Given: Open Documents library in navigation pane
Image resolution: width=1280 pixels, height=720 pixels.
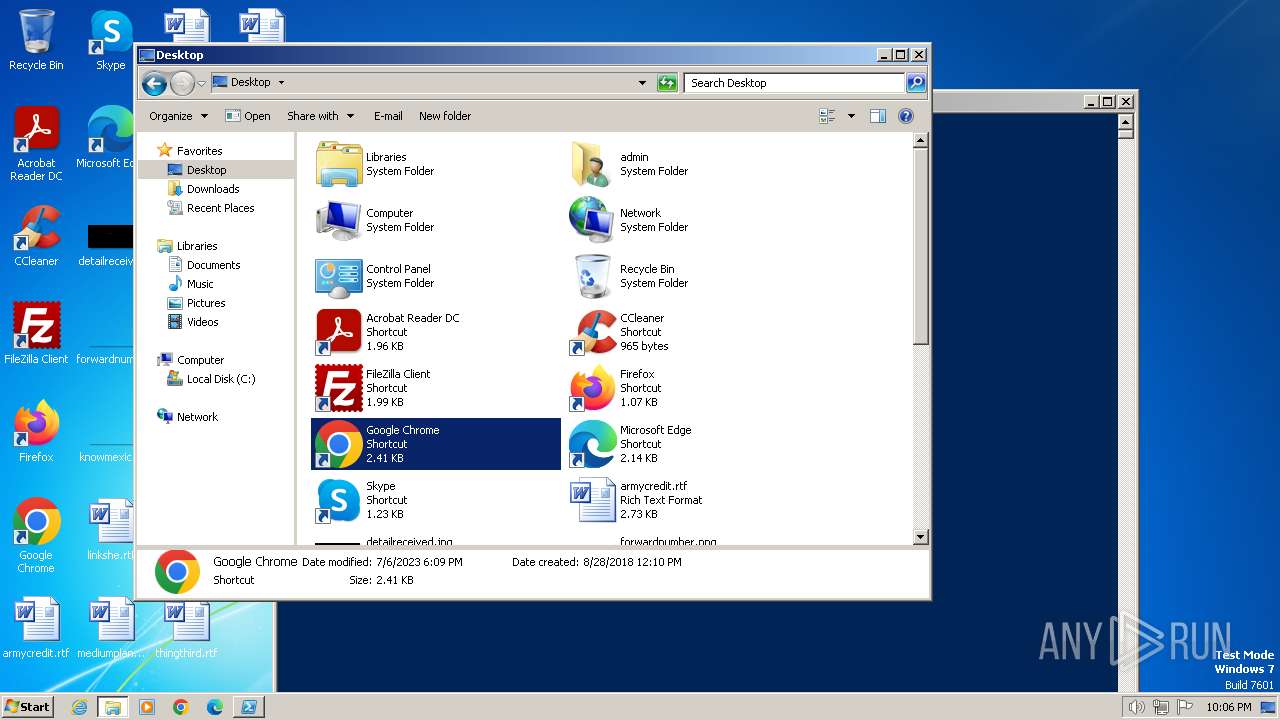Looking at the screenshot, I should (x=213, y=265).
